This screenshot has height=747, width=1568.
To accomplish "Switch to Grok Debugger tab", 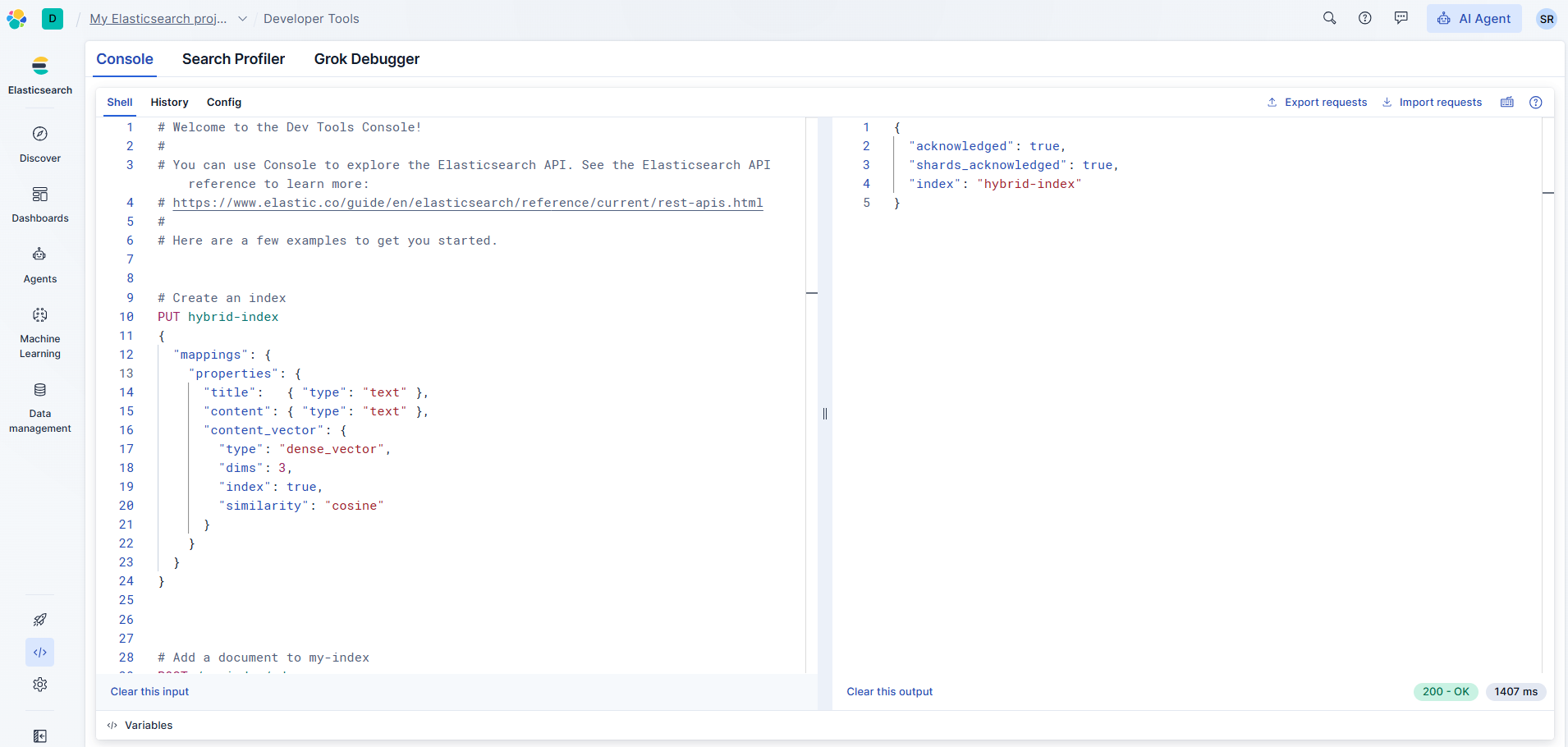I will coord(367,59).
